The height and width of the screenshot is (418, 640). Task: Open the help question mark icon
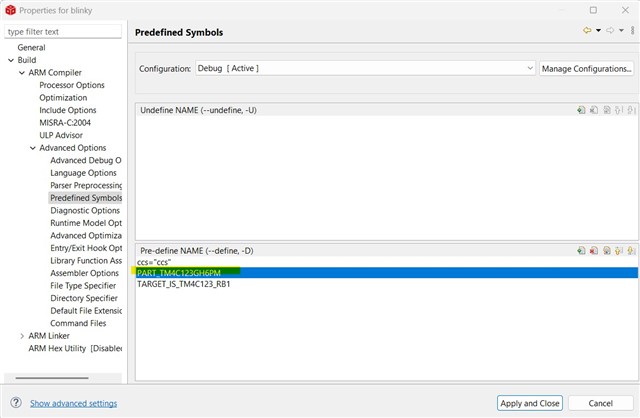16,403
